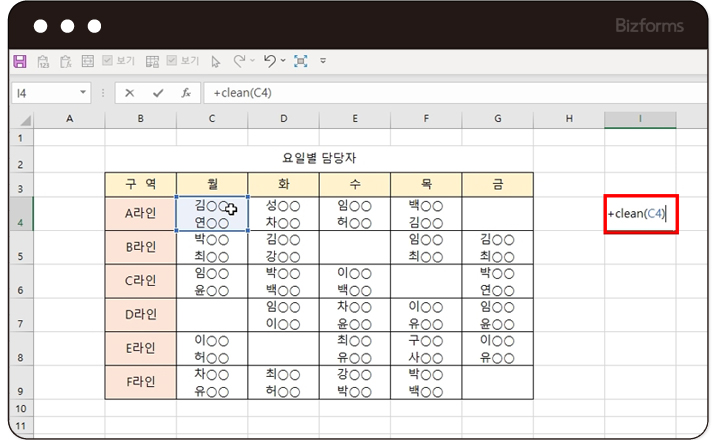Screen dimensions: 715x440
Task: Click the 금 header cell
Action: [x=497, y=185]
